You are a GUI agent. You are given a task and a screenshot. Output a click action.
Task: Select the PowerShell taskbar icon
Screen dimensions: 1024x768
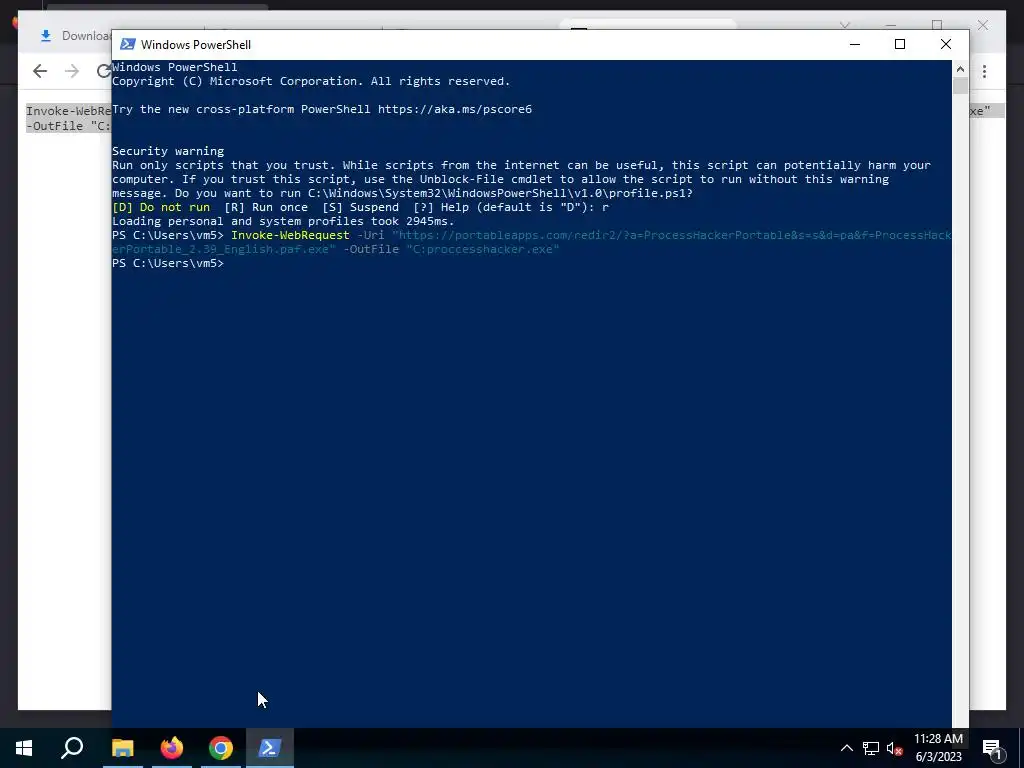click(x=270, y=748)
